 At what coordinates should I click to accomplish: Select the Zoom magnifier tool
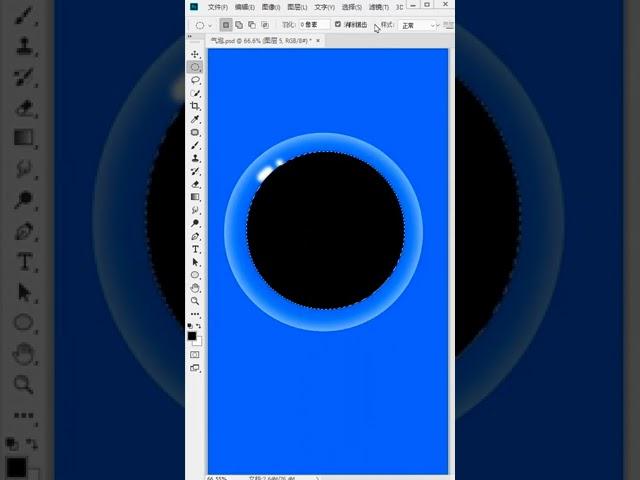[x=195, y=300]
